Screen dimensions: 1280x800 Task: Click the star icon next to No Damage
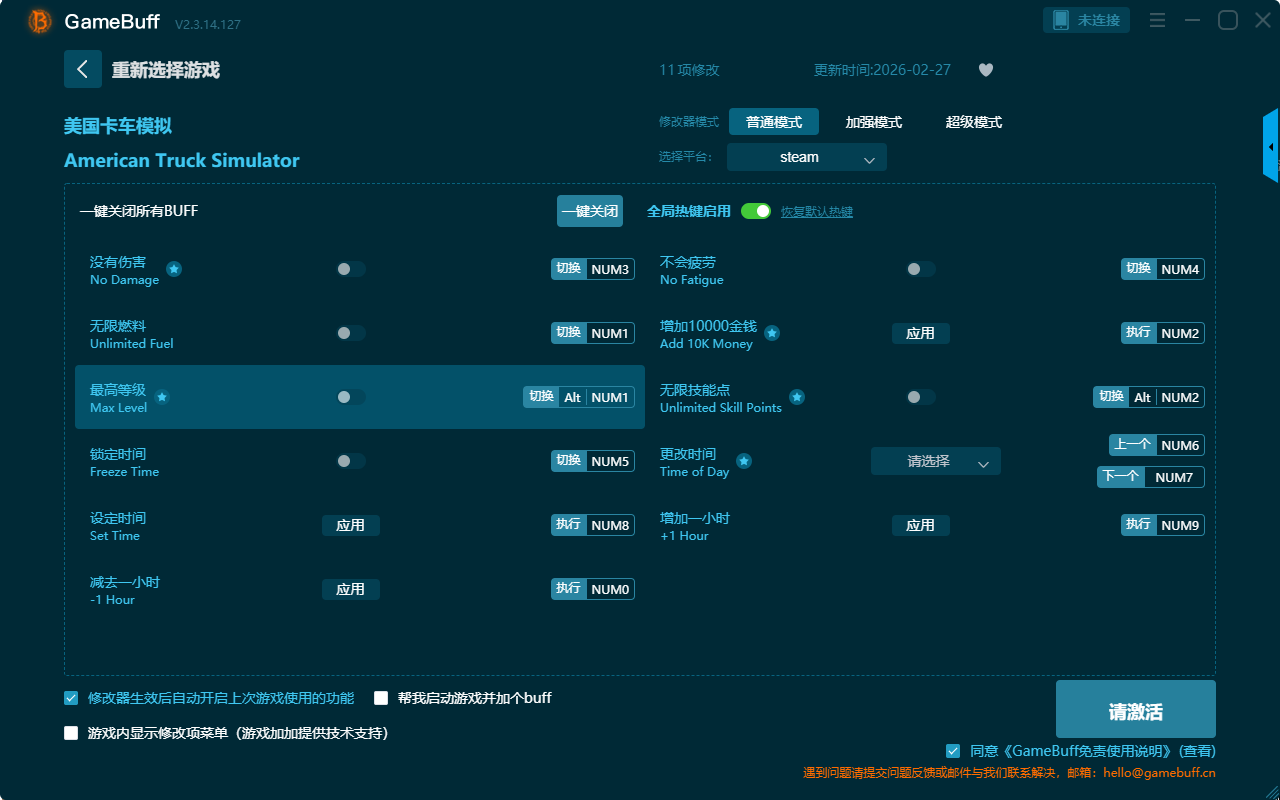pyautogui.click(x=174, y=269)
